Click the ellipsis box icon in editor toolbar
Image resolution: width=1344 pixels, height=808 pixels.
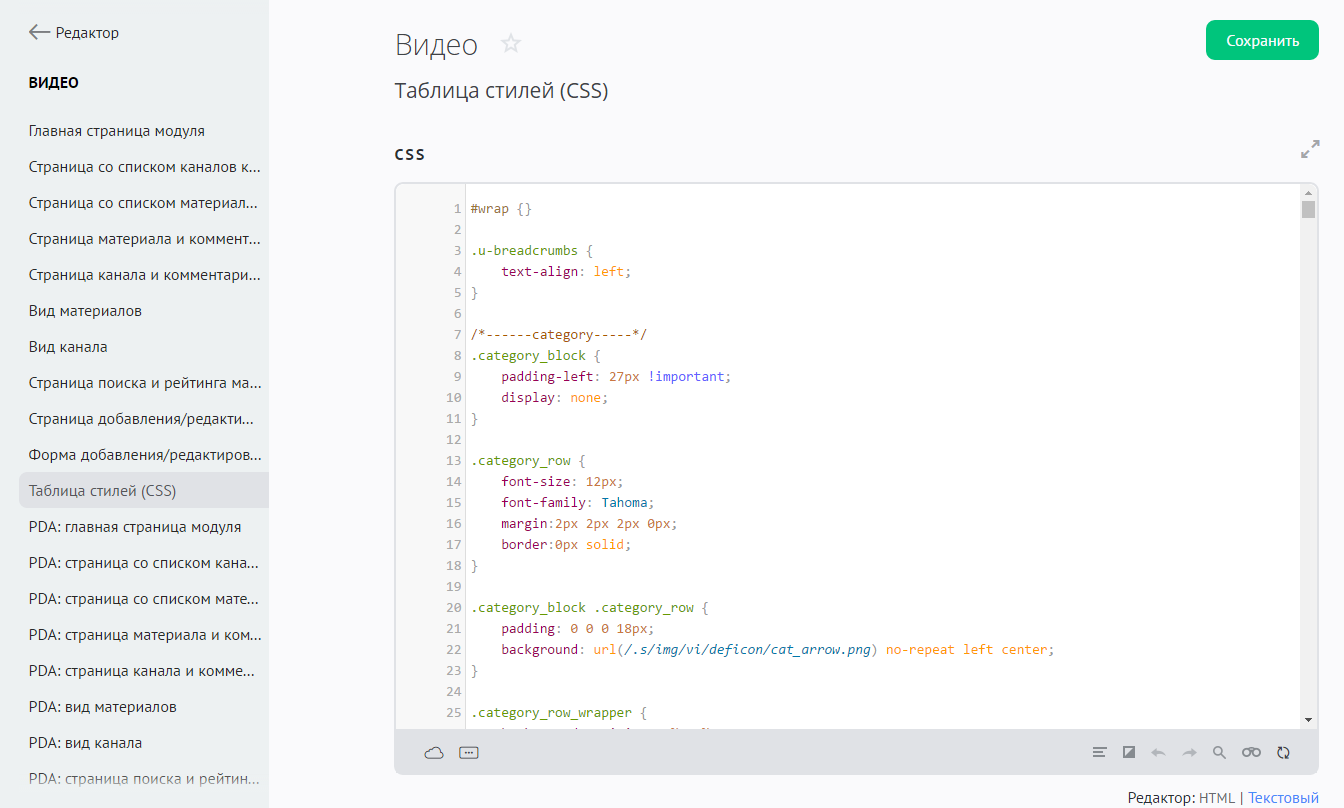(469, 753)
